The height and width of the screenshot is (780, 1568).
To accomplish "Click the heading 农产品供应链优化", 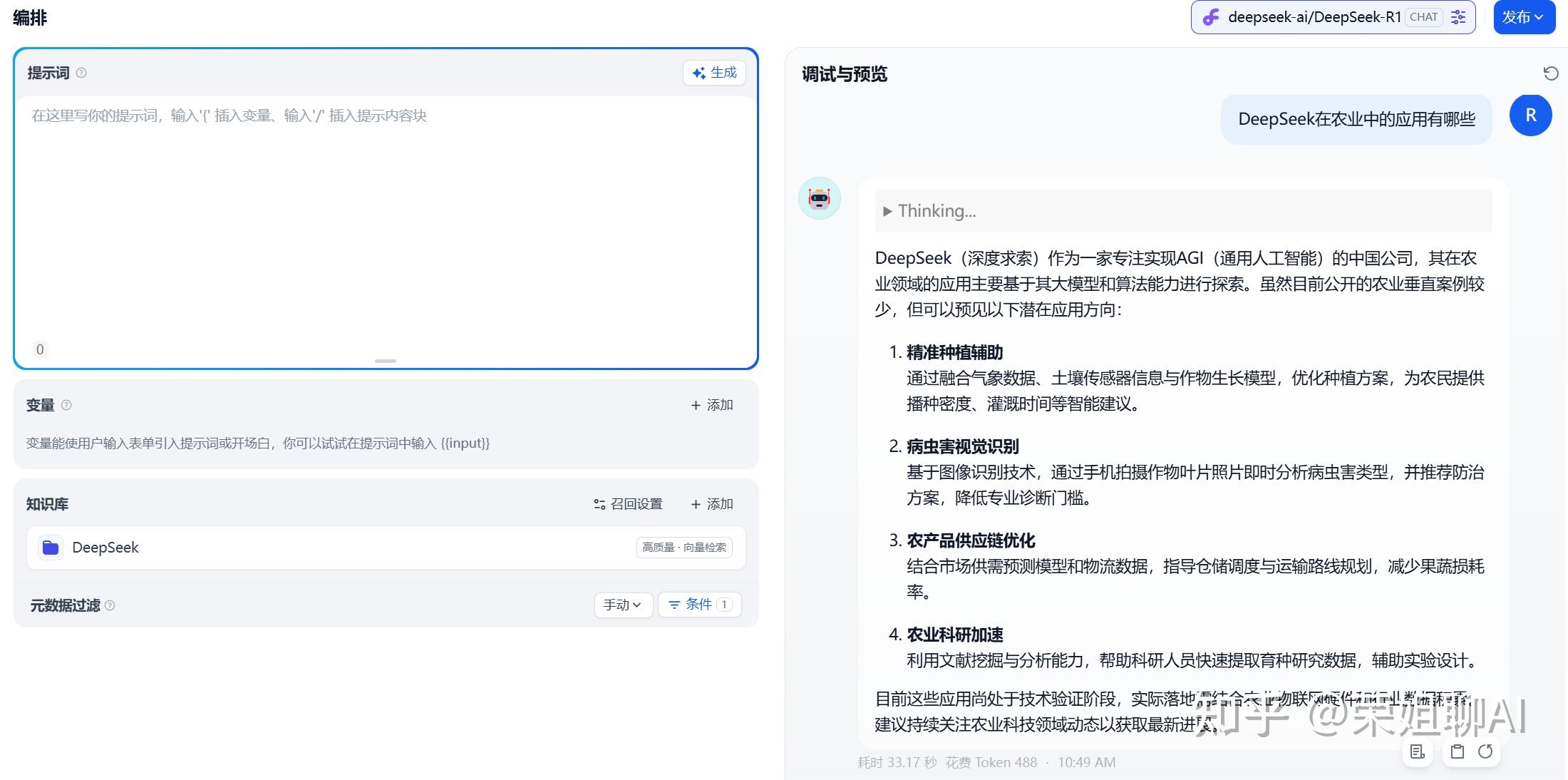I will (x=970, y=540).
